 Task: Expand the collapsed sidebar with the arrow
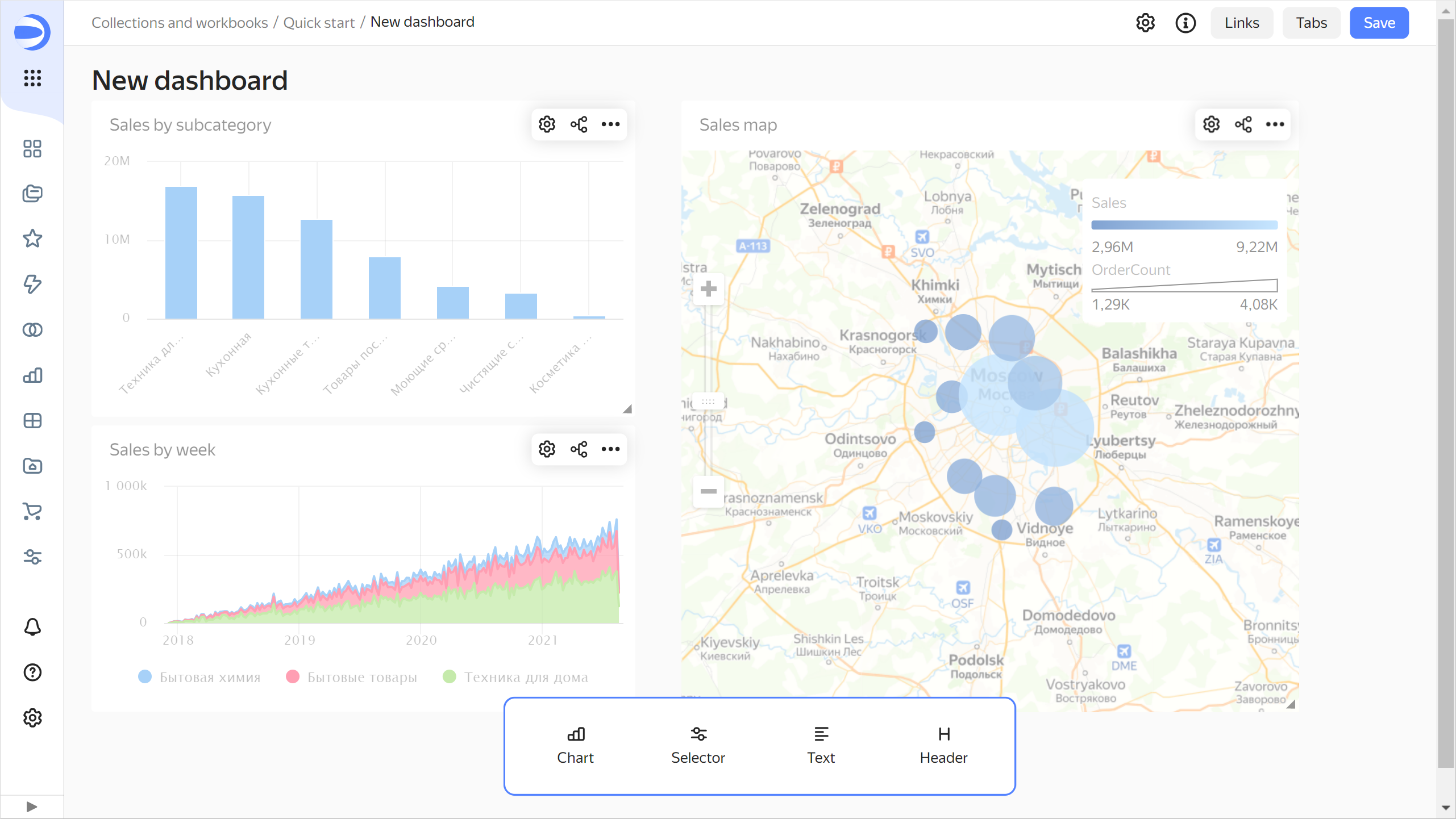(x=32, y=806)
